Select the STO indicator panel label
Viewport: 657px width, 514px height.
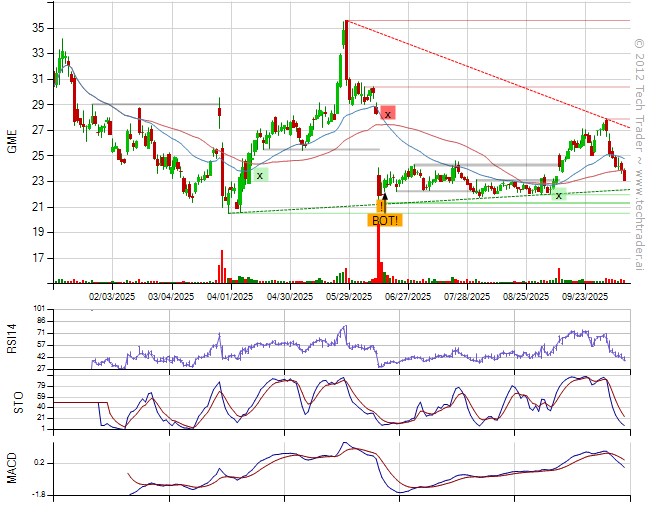point(13,403)
